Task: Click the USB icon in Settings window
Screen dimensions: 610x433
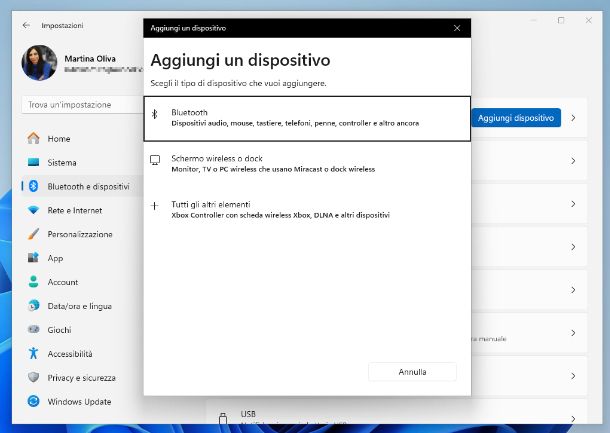Action: coord(223,418)
